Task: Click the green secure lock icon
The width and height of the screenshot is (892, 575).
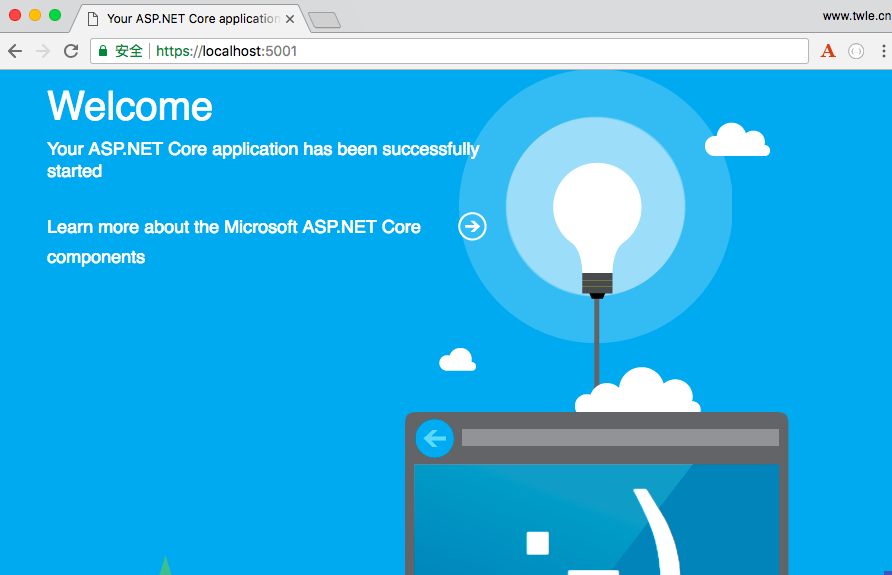Action: (x=103, y=51)
